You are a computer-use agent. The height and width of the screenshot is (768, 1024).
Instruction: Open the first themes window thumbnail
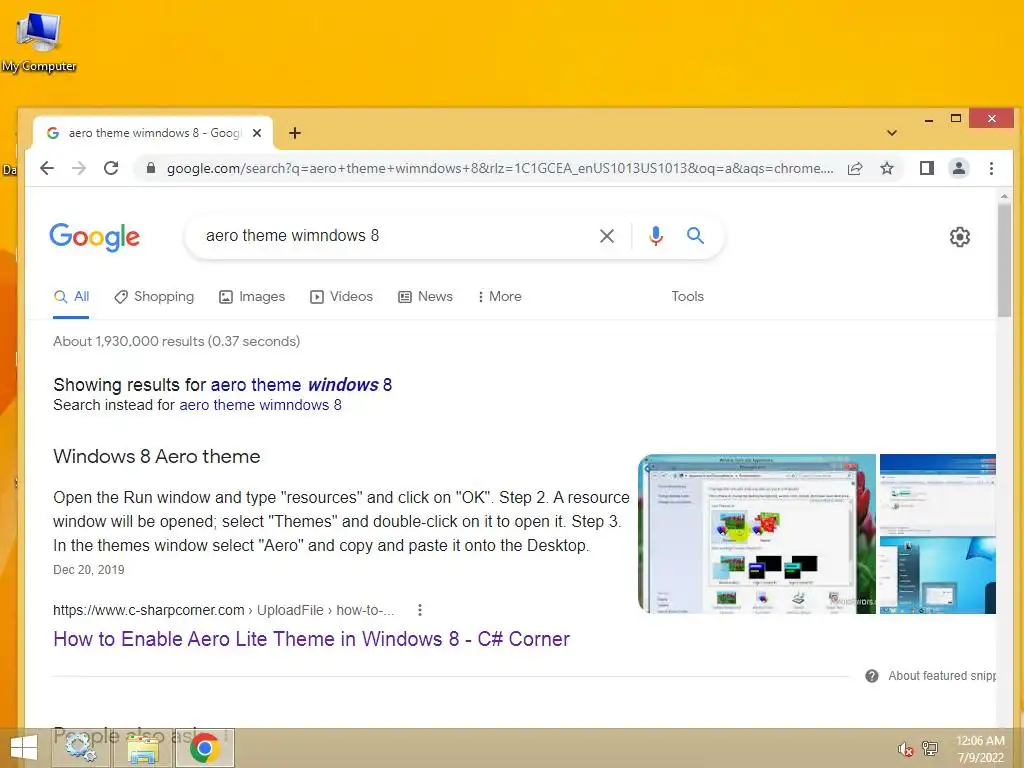coord(757,534)
